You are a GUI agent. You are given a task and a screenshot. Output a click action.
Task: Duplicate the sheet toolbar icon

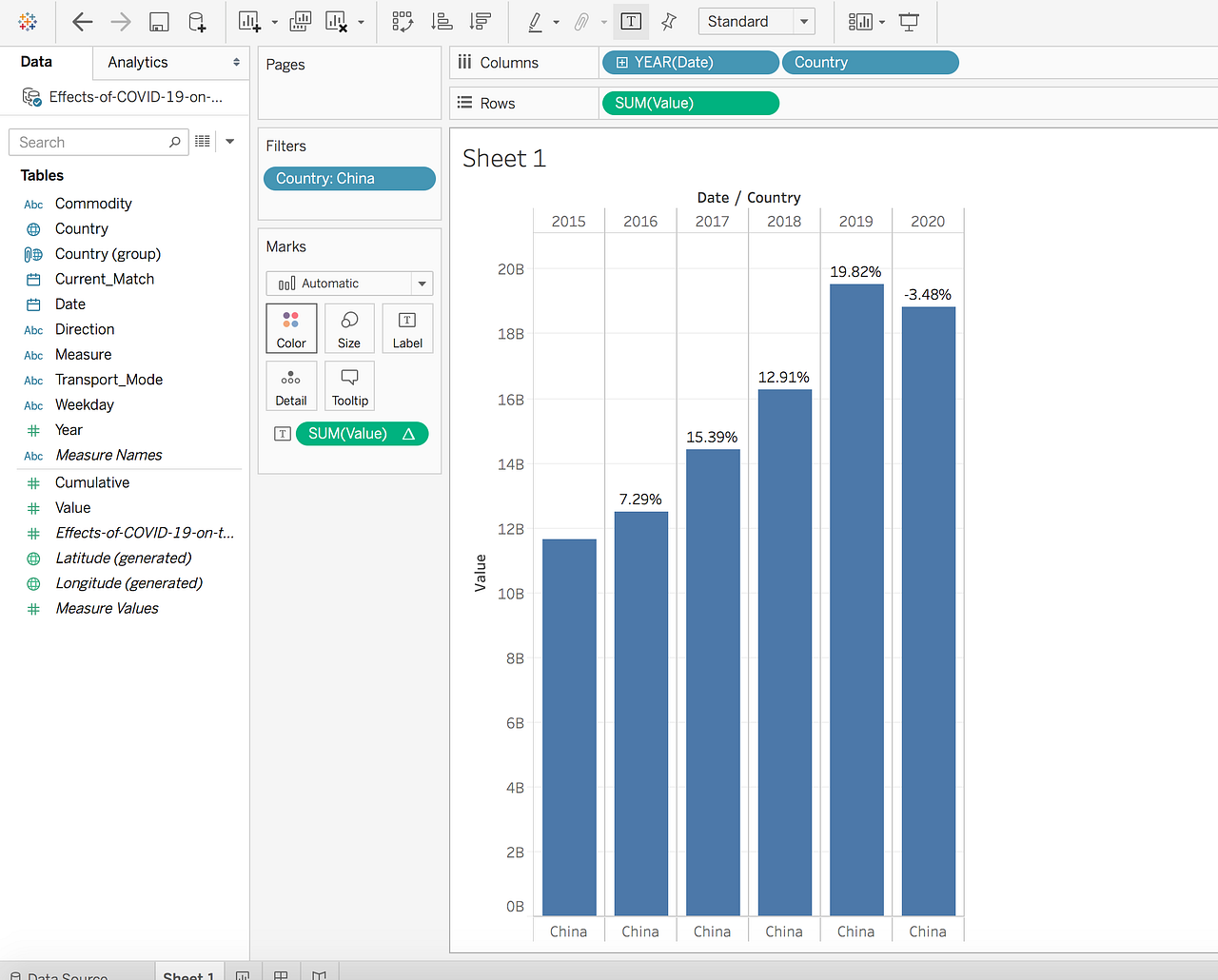[x=300, y=22]
